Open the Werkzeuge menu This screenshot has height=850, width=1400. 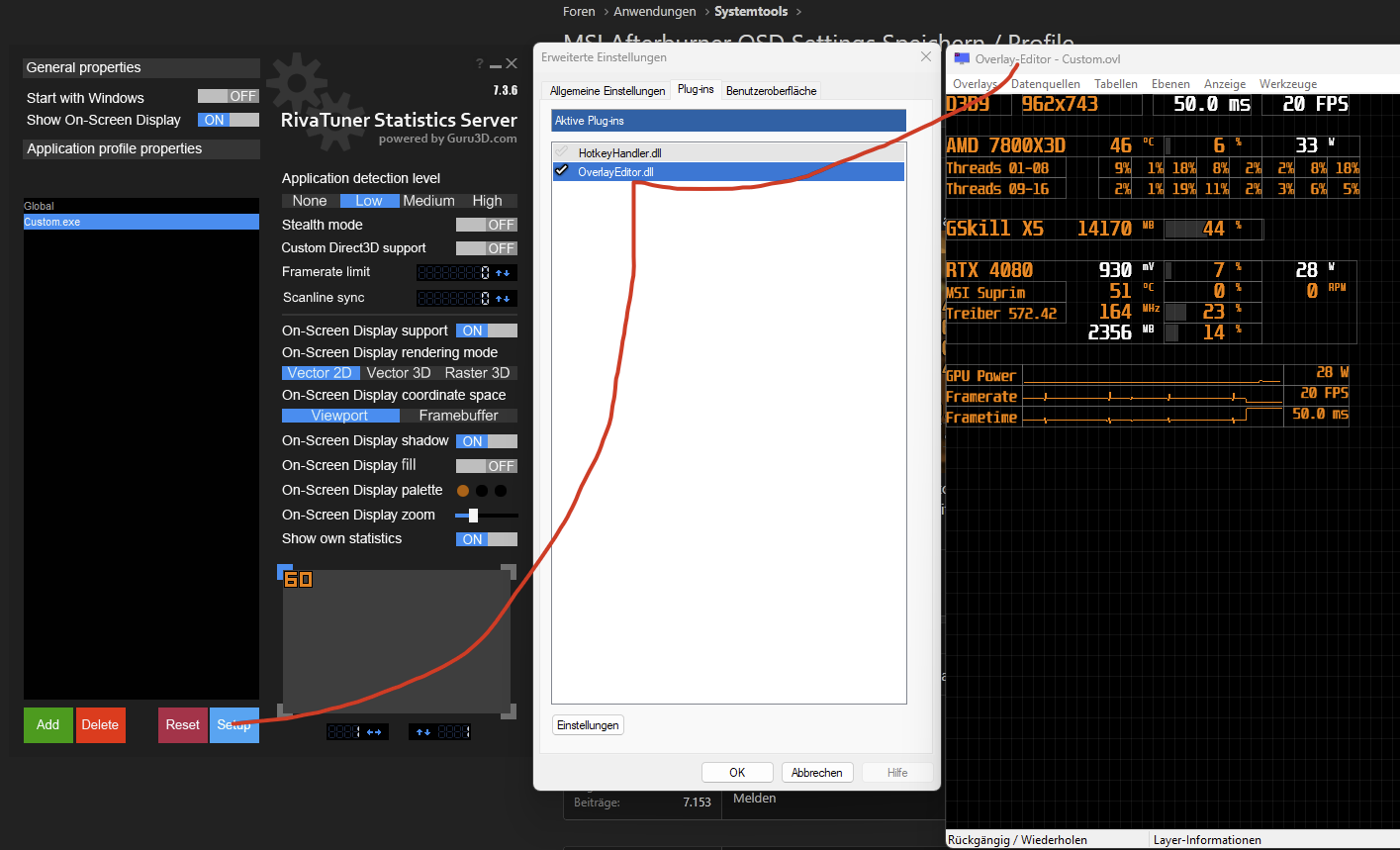coord(1288,84)
